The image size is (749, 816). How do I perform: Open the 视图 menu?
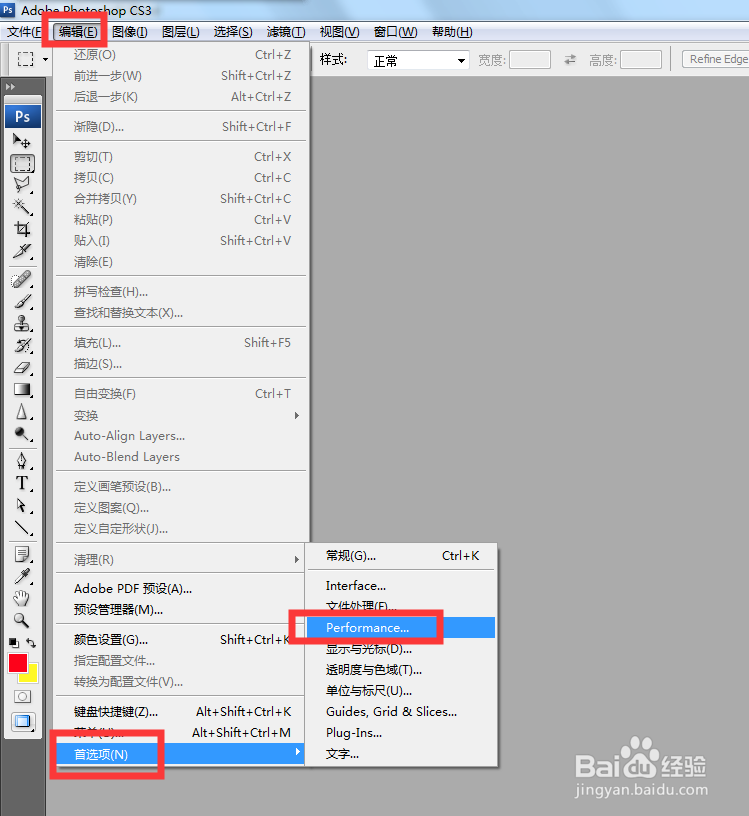pos(339,32)
